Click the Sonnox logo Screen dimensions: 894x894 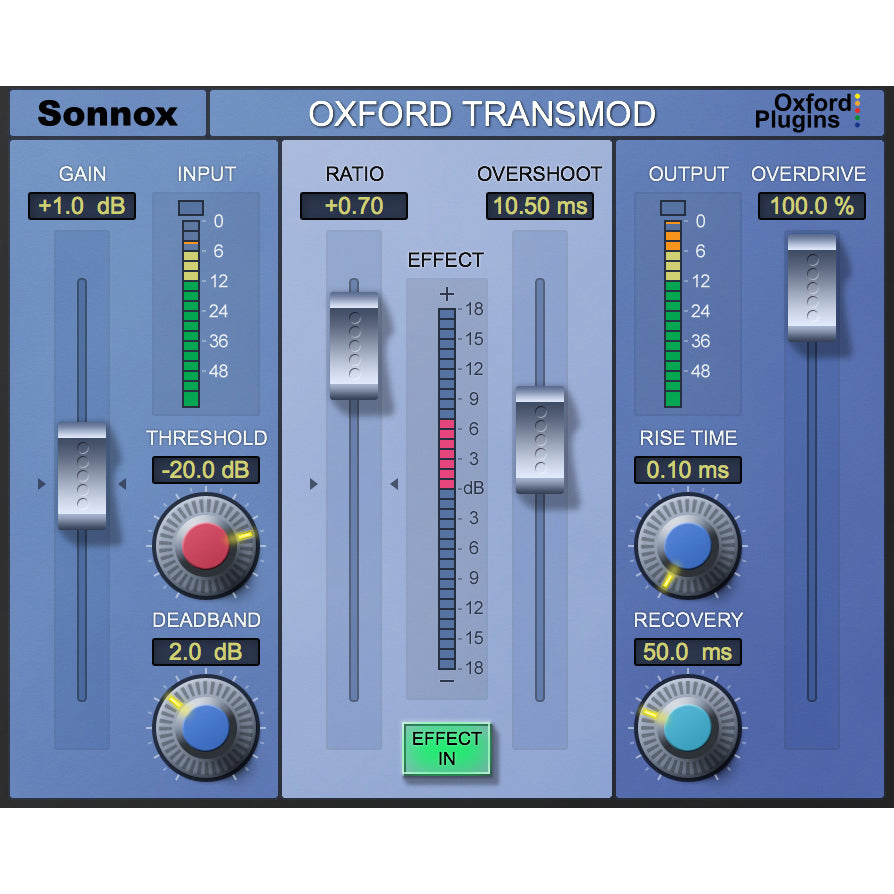tap(108, 113)
